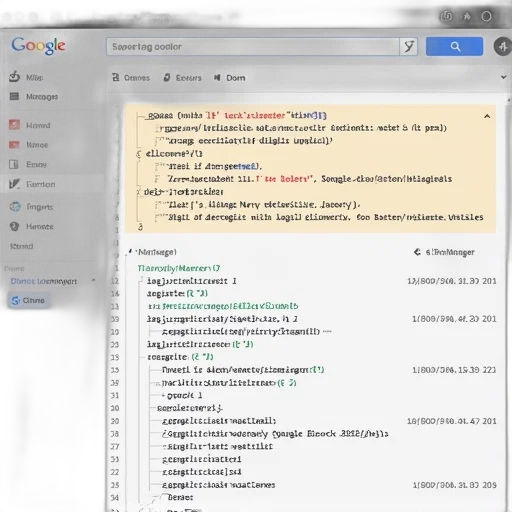Click the green heading at the top of the tree
512x512 pixels.
tap(179, 268)
